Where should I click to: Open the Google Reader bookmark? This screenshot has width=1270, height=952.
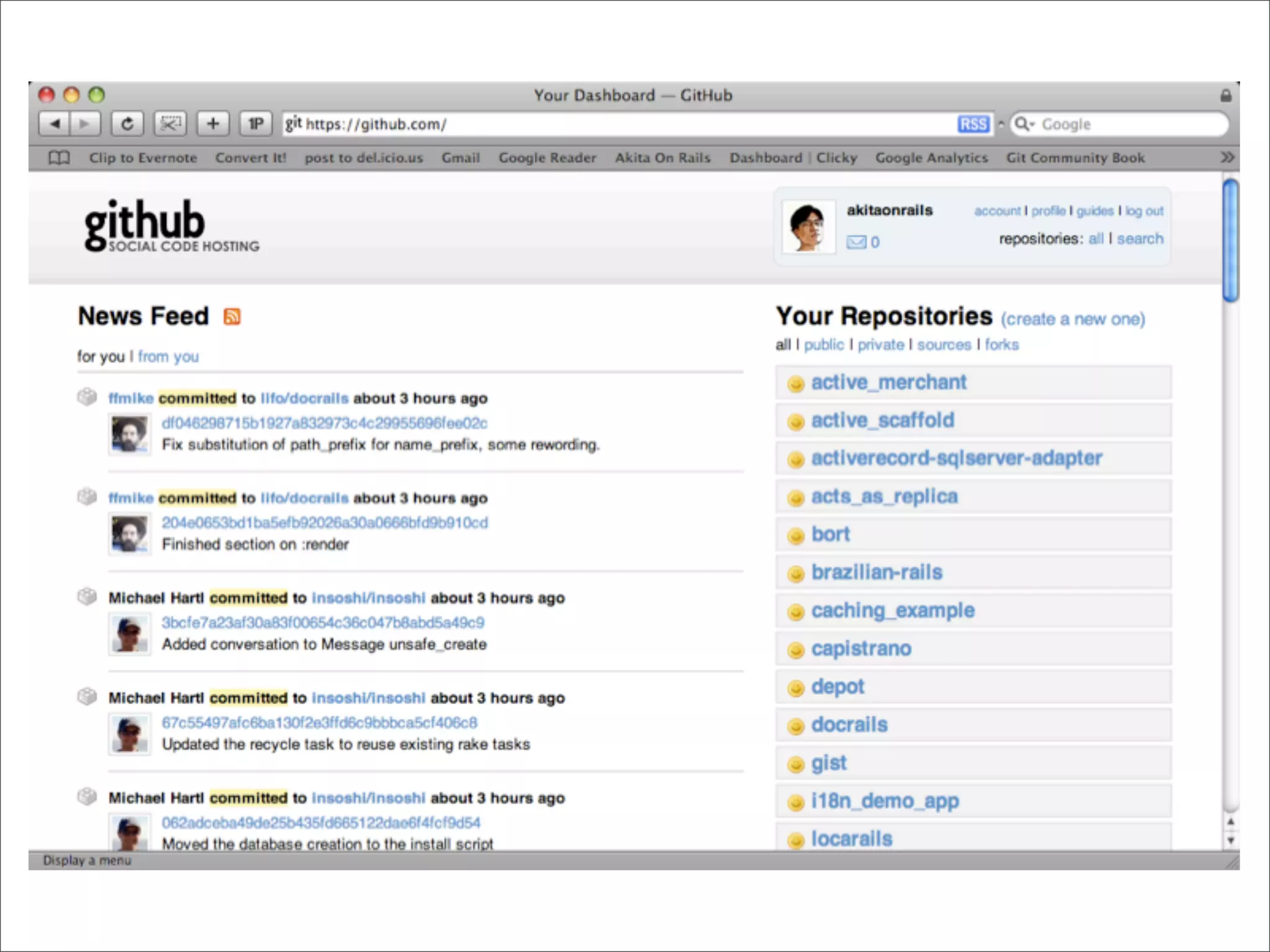(548, 158)
